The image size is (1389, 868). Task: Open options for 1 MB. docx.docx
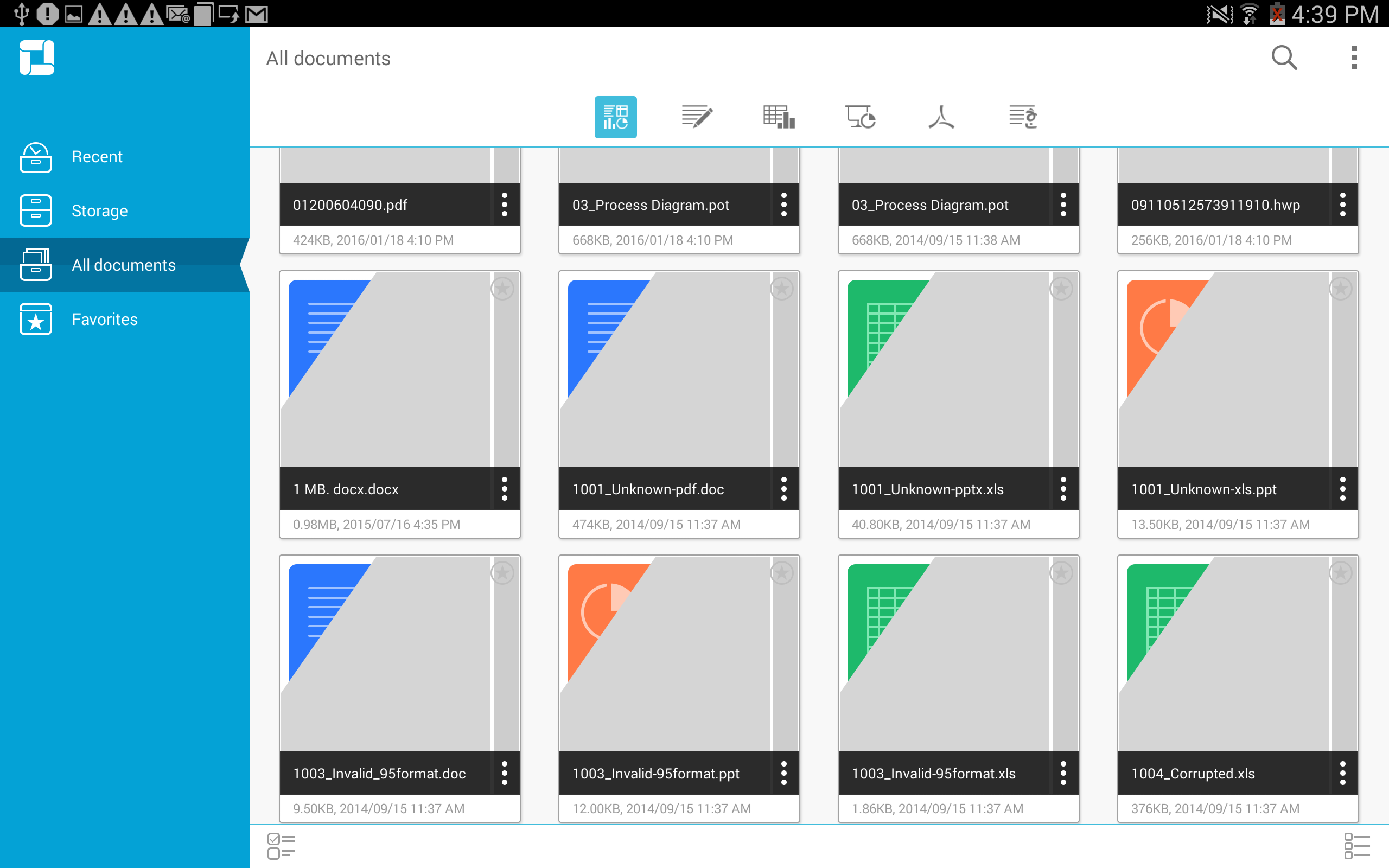coord(505,489)
